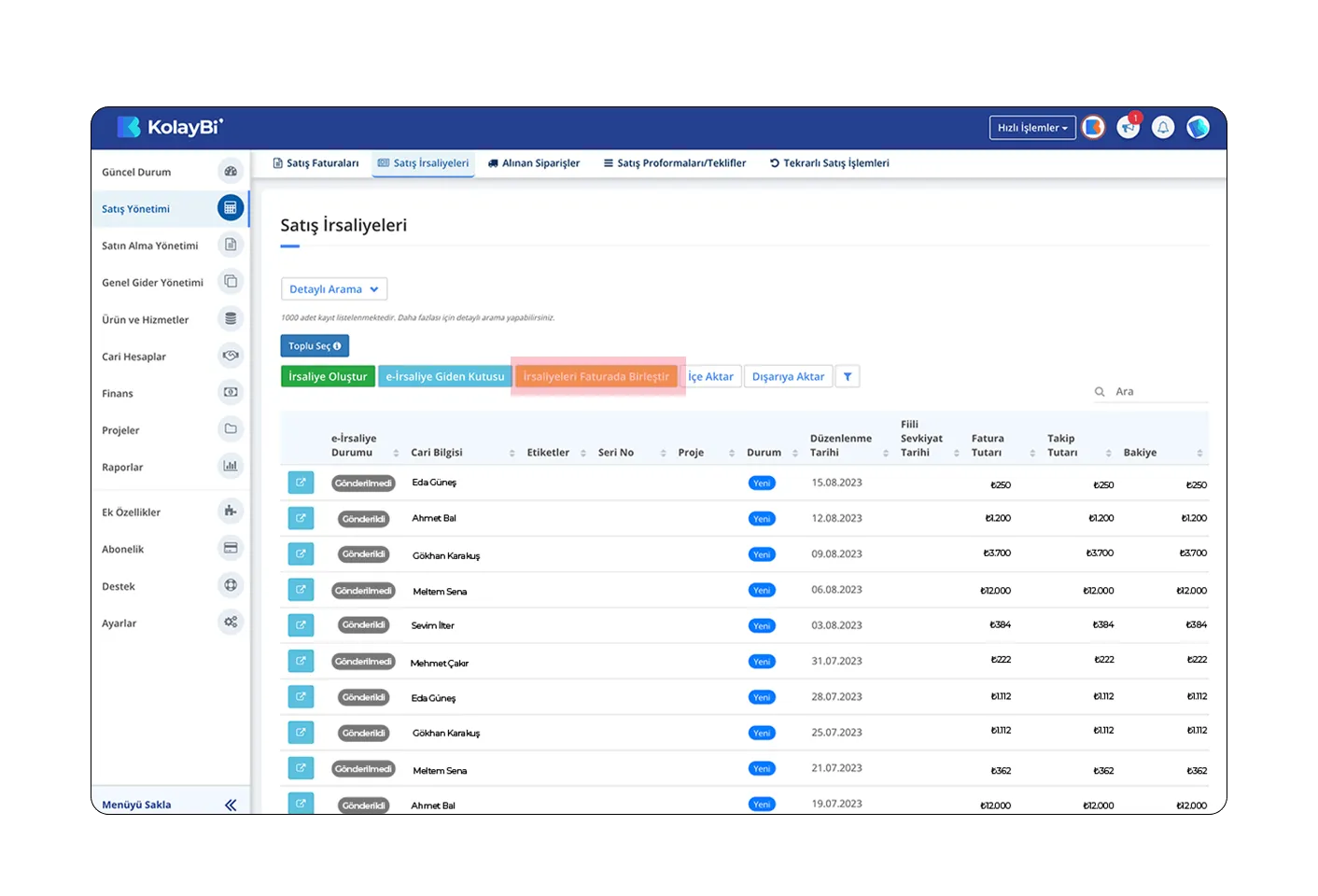1318x896 pixels.
Task: Go to Satış Proformaları/Teklifler tab
Action: pos(675,163)
